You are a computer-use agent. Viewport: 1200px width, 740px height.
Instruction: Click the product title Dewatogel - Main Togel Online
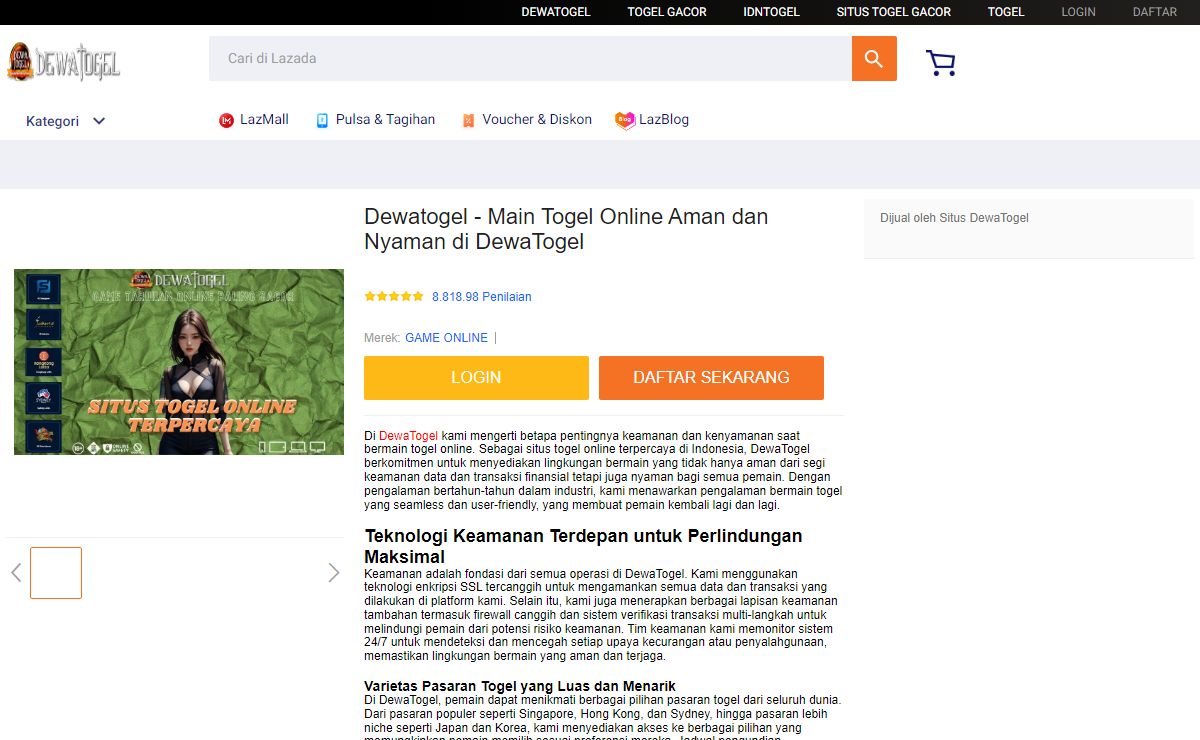[x=566, y=229]
